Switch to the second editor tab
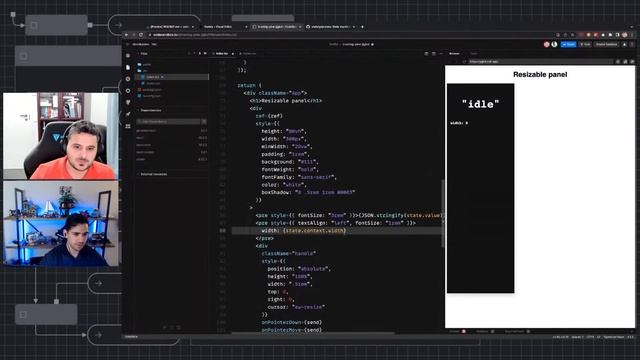The width and height of the screenshot is (640, 360). pos(249,53)
